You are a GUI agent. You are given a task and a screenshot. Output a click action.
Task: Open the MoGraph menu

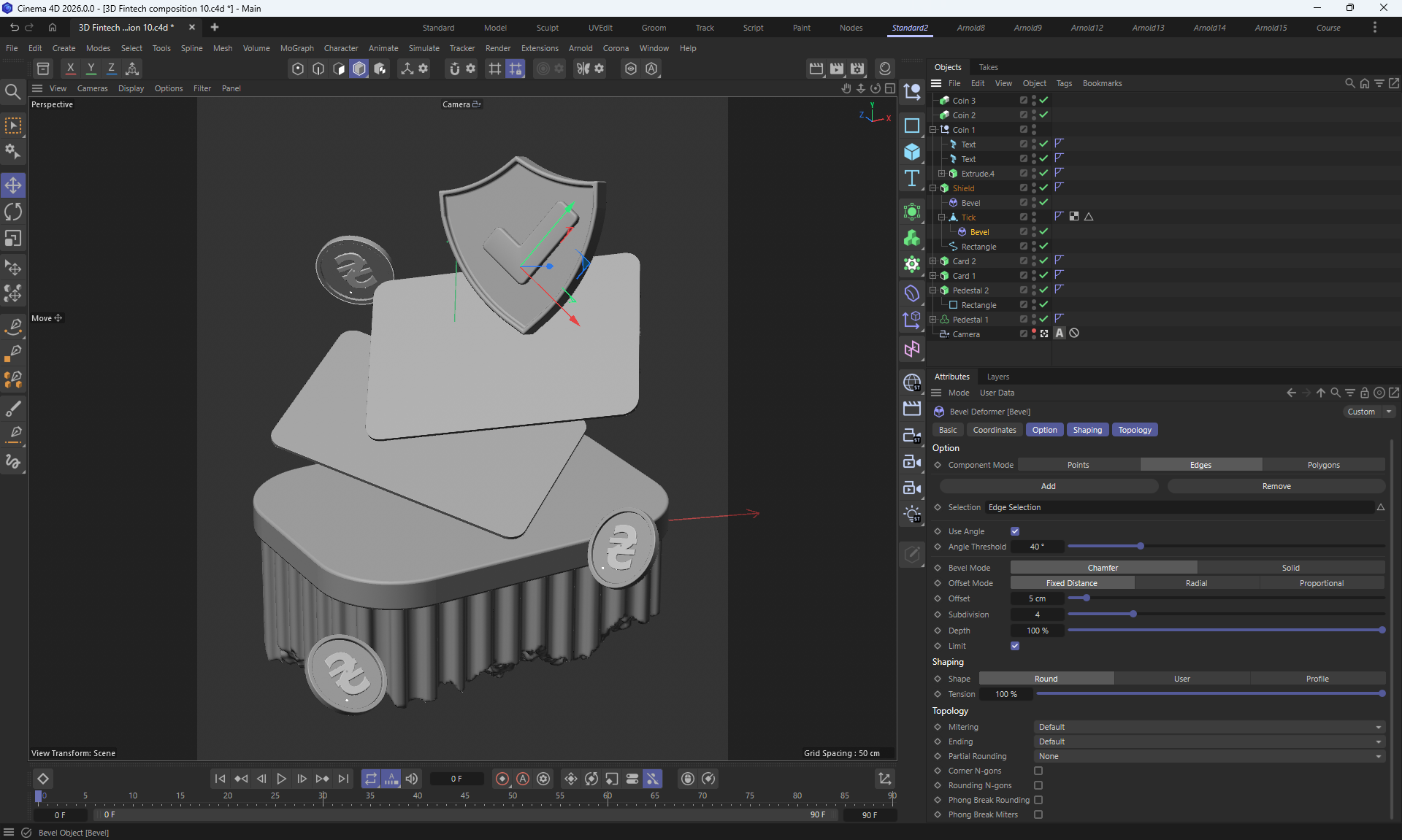pyautogui.click(x=296, y=48)
